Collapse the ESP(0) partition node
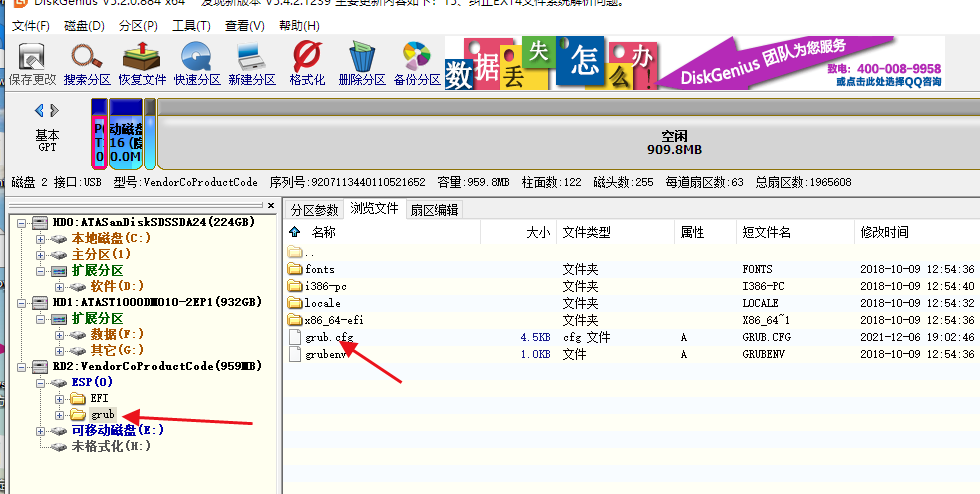Image resolution: width=980 pixels, height=494 pixels. 41,383
